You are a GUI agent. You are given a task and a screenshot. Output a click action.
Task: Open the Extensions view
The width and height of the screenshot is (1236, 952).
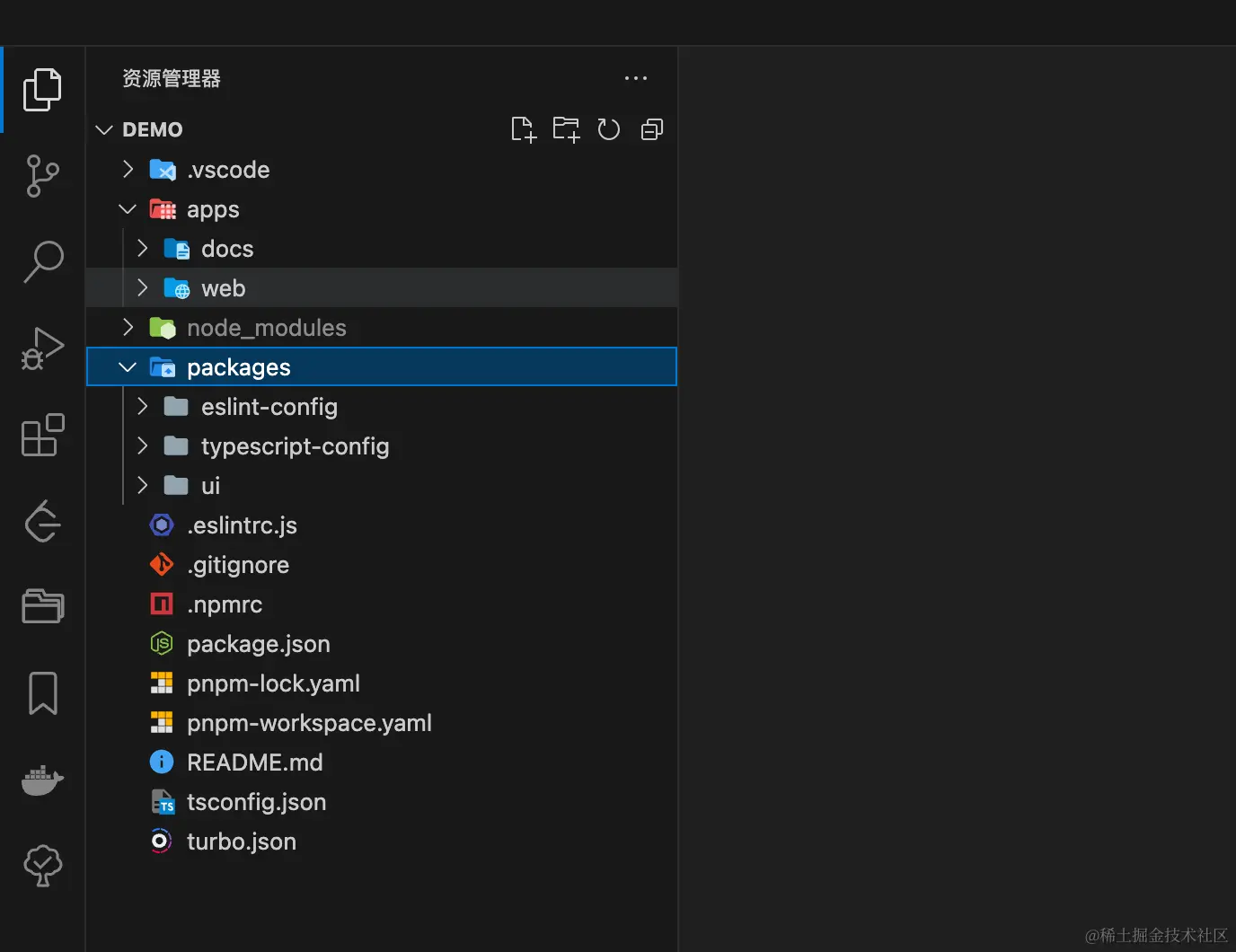(x=42, y=435)
